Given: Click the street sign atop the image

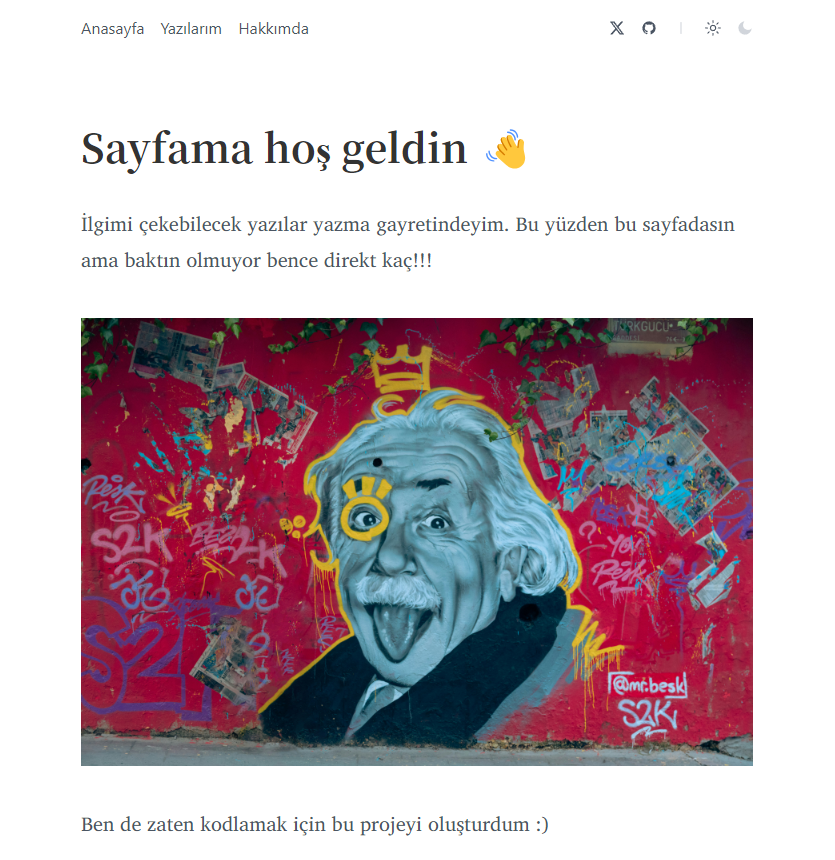Looking at the screenshot, I should point(647,331).
